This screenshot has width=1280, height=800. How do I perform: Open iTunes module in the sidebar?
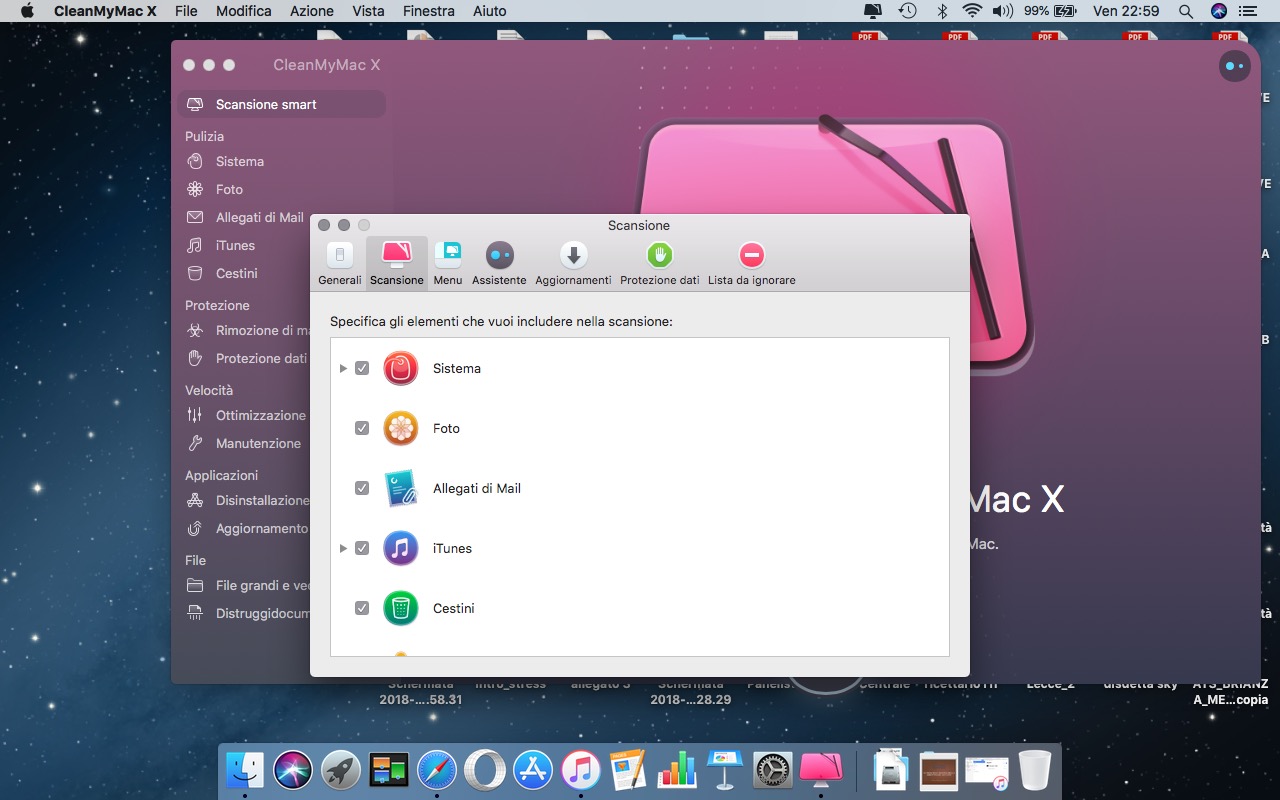click(235, 245)
